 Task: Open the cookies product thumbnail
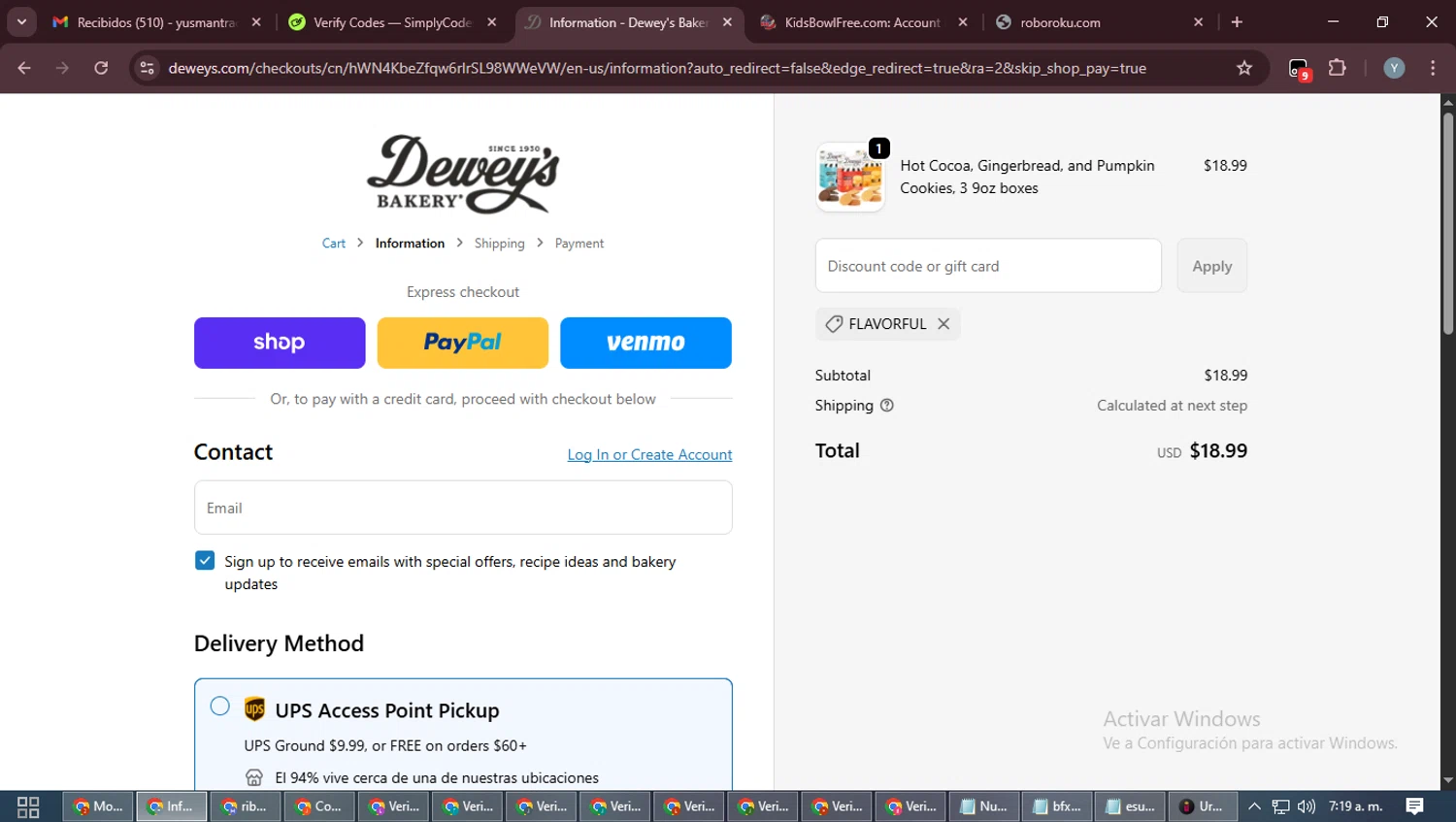[x=850, y=178]
